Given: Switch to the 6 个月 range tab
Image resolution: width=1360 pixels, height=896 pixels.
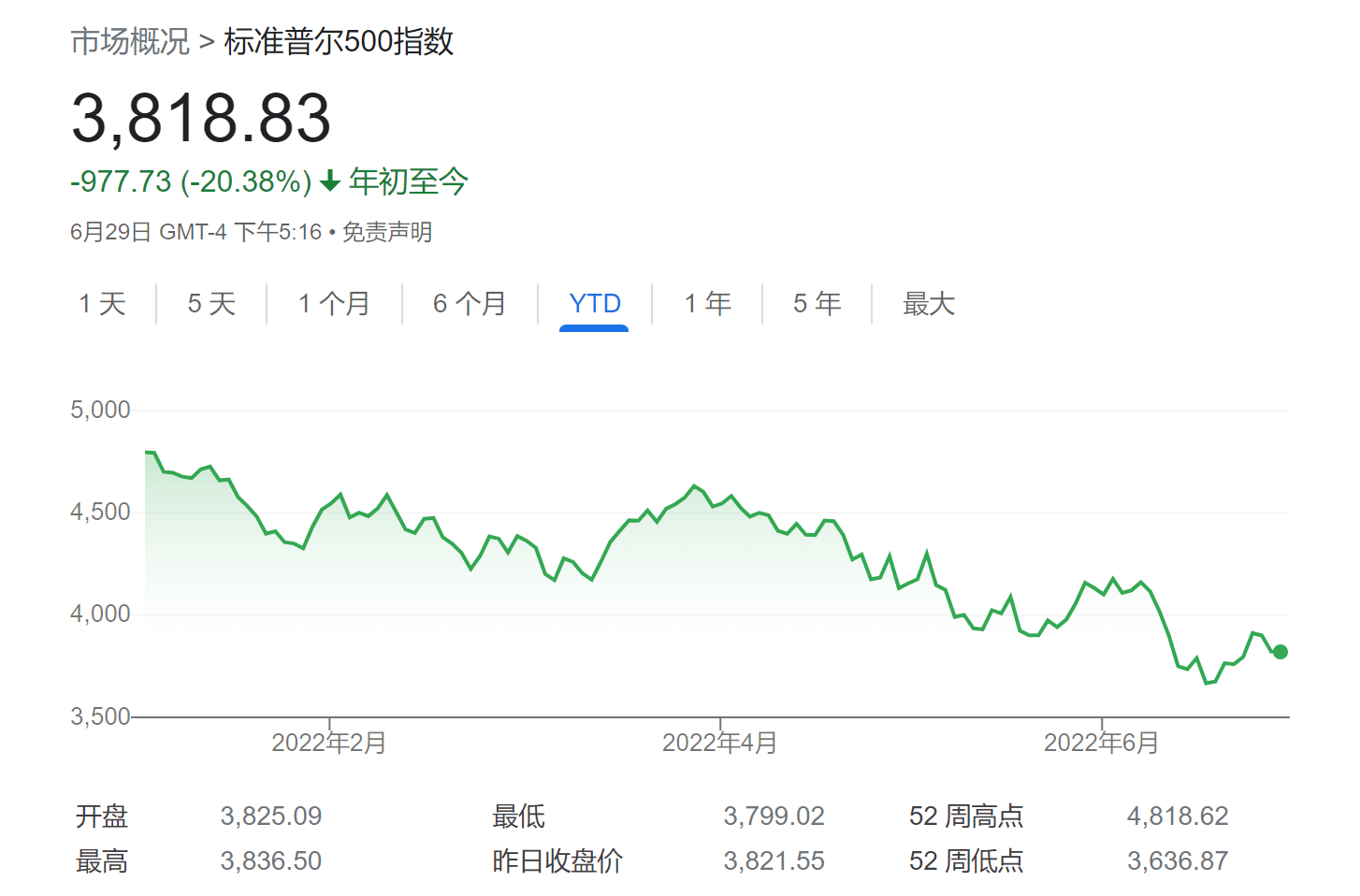Looking at the screenshot, I should [470, 304].
